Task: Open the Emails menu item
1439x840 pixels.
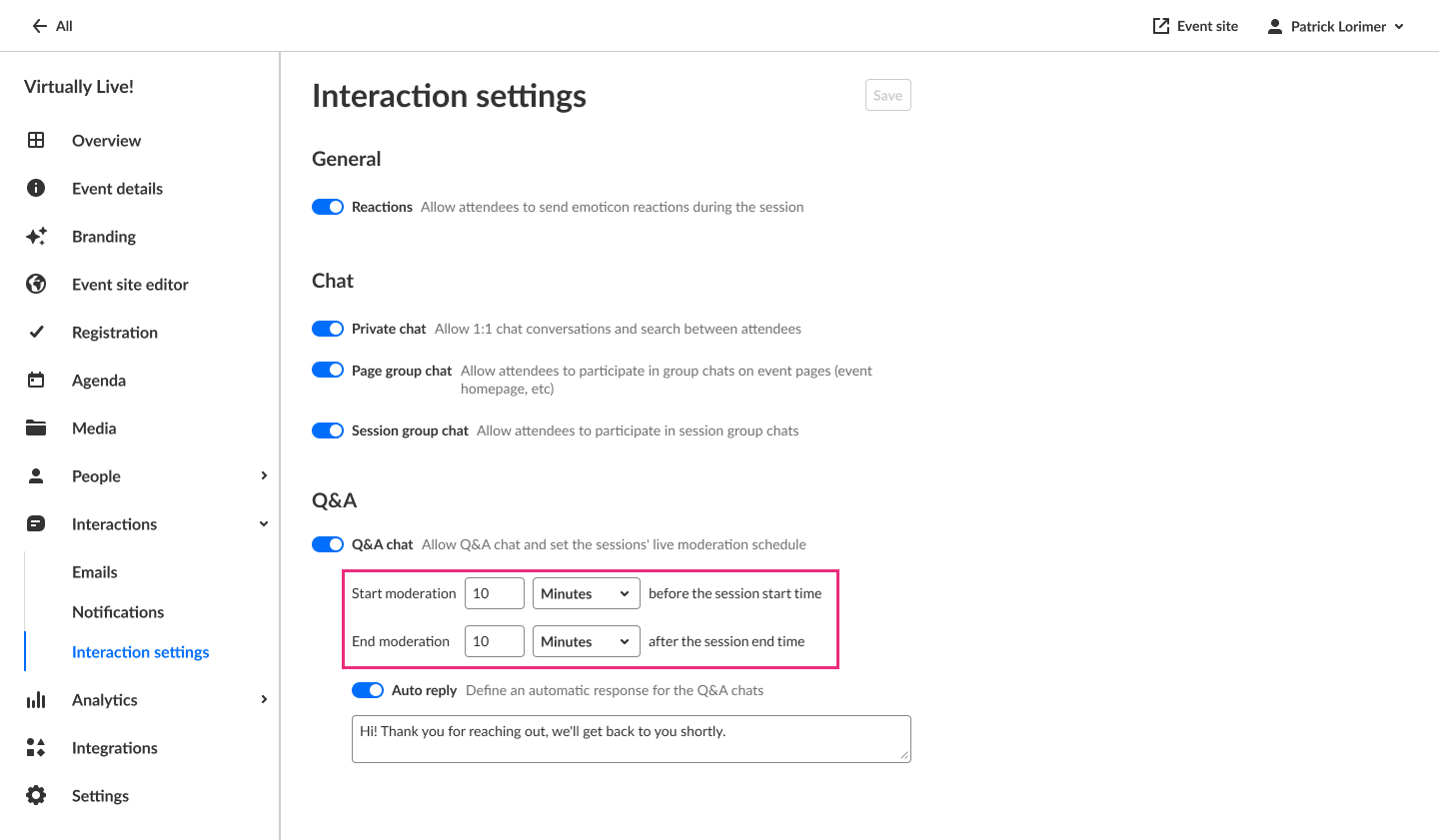Action: tap(95, 572)
